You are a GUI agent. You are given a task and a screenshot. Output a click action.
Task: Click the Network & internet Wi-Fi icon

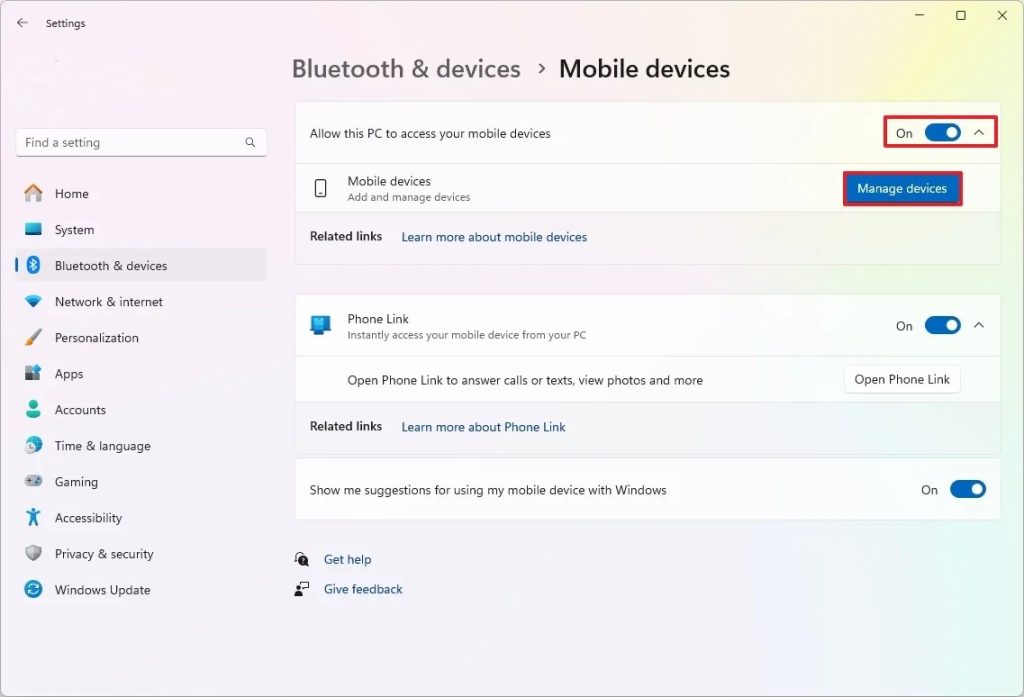pyautogui.click(x=33, y=302)
